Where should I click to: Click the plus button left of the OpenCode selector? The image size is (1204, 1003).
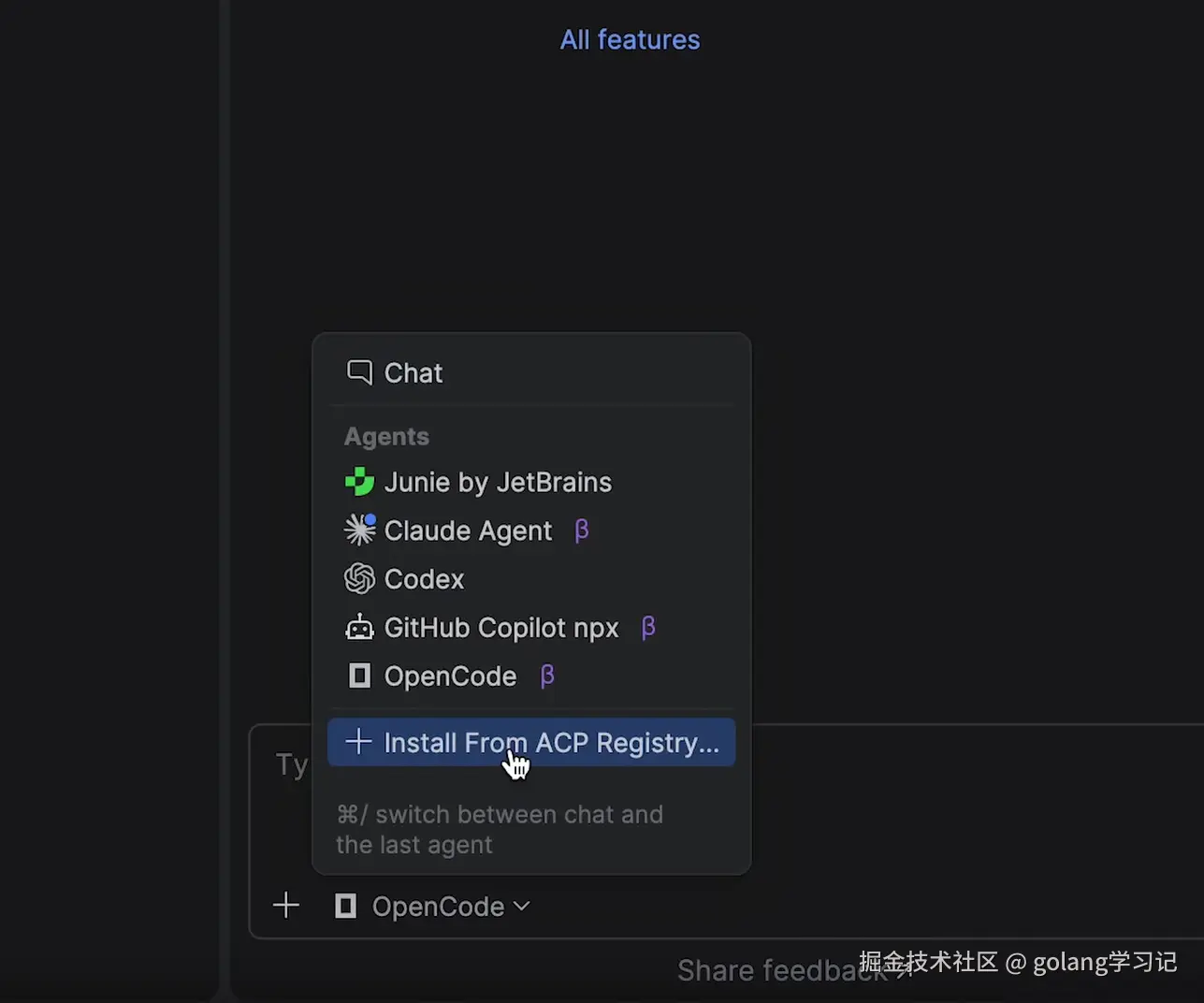pos(286,906)
